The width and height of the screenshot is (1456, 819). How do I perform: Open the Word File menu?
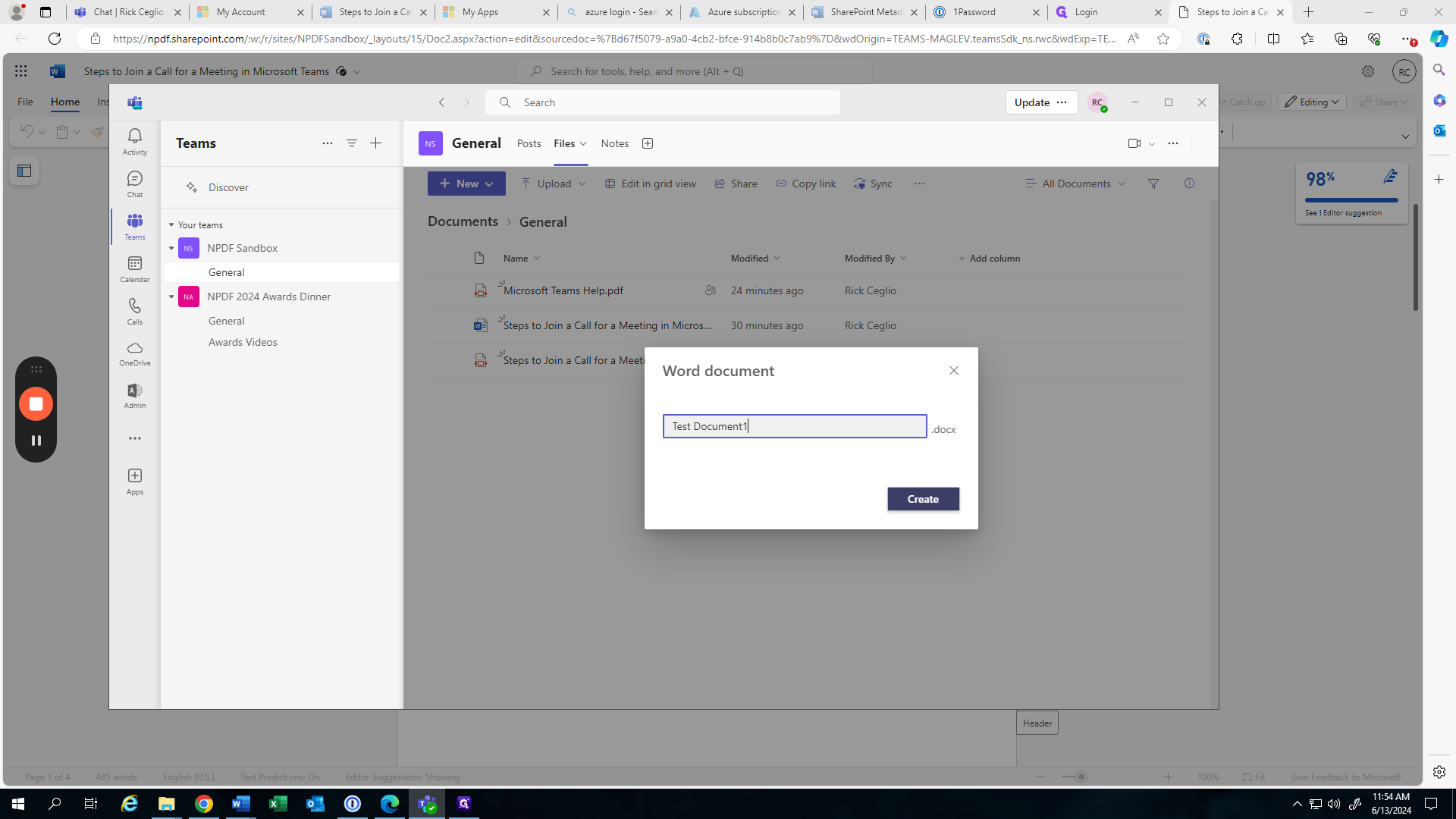point(25,102)
